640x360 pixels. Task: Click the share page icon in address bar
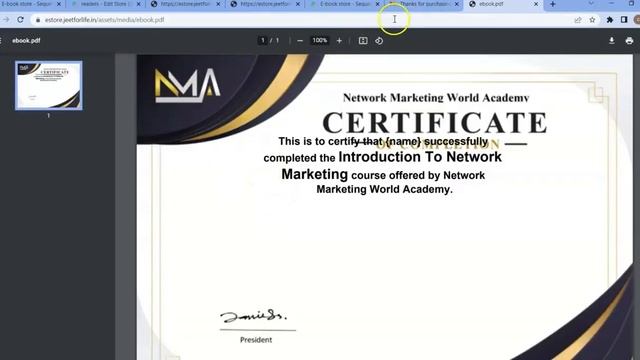(578, 20)
